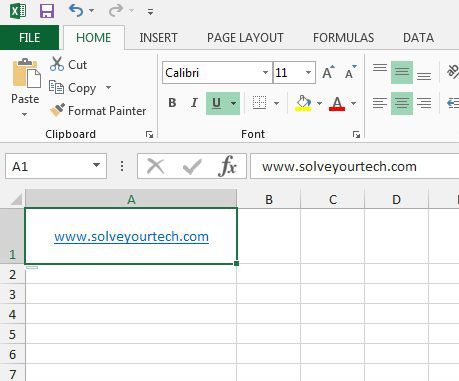Apply cell borders with the Borders icon

click(x=259, y=103)
